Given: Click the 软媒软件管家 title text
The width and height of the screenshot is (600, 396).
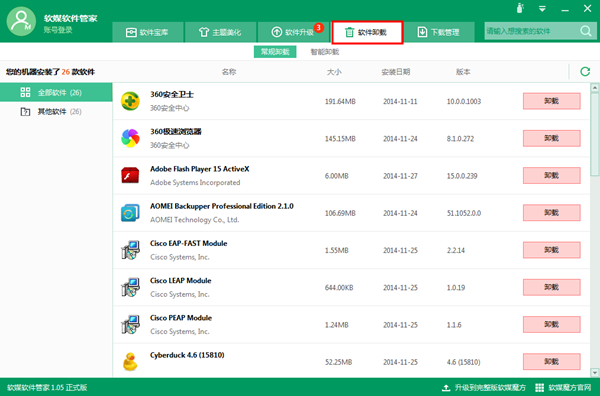Looking at the screenshot, I should point(70,18).
